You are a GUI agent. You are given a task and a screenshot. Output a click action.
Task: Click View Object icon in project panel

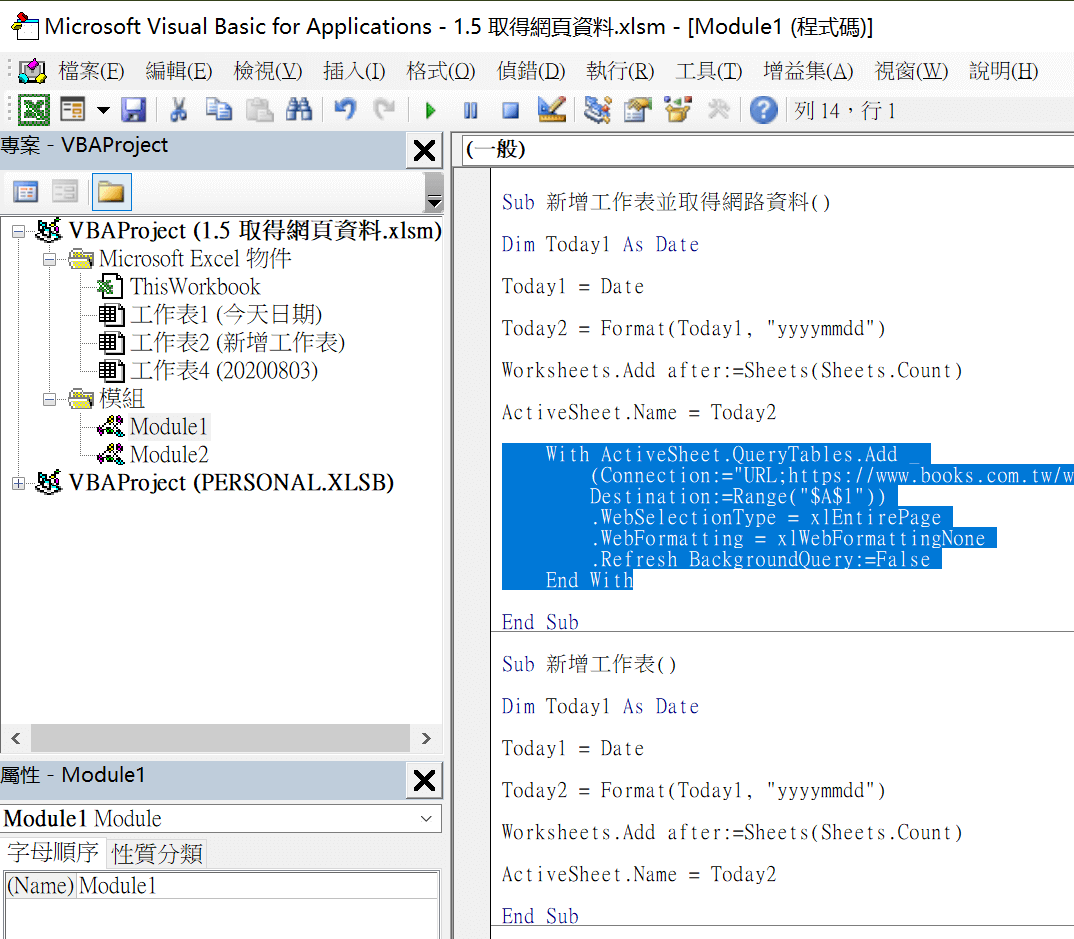click(66, 192)
